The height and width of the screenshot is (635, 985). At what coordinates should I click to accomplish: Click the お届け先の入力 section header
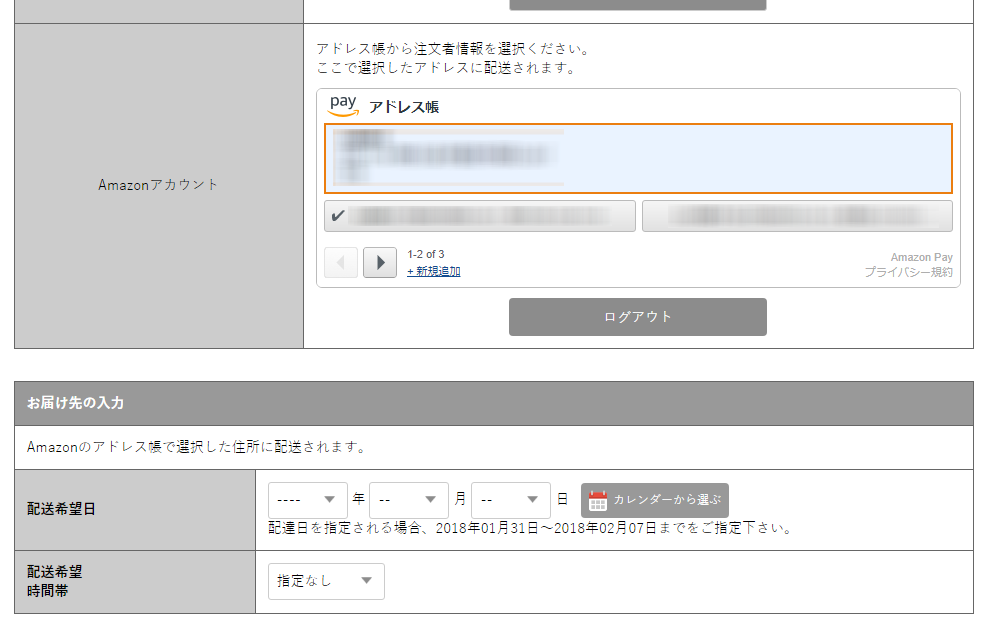coord(76,404)
